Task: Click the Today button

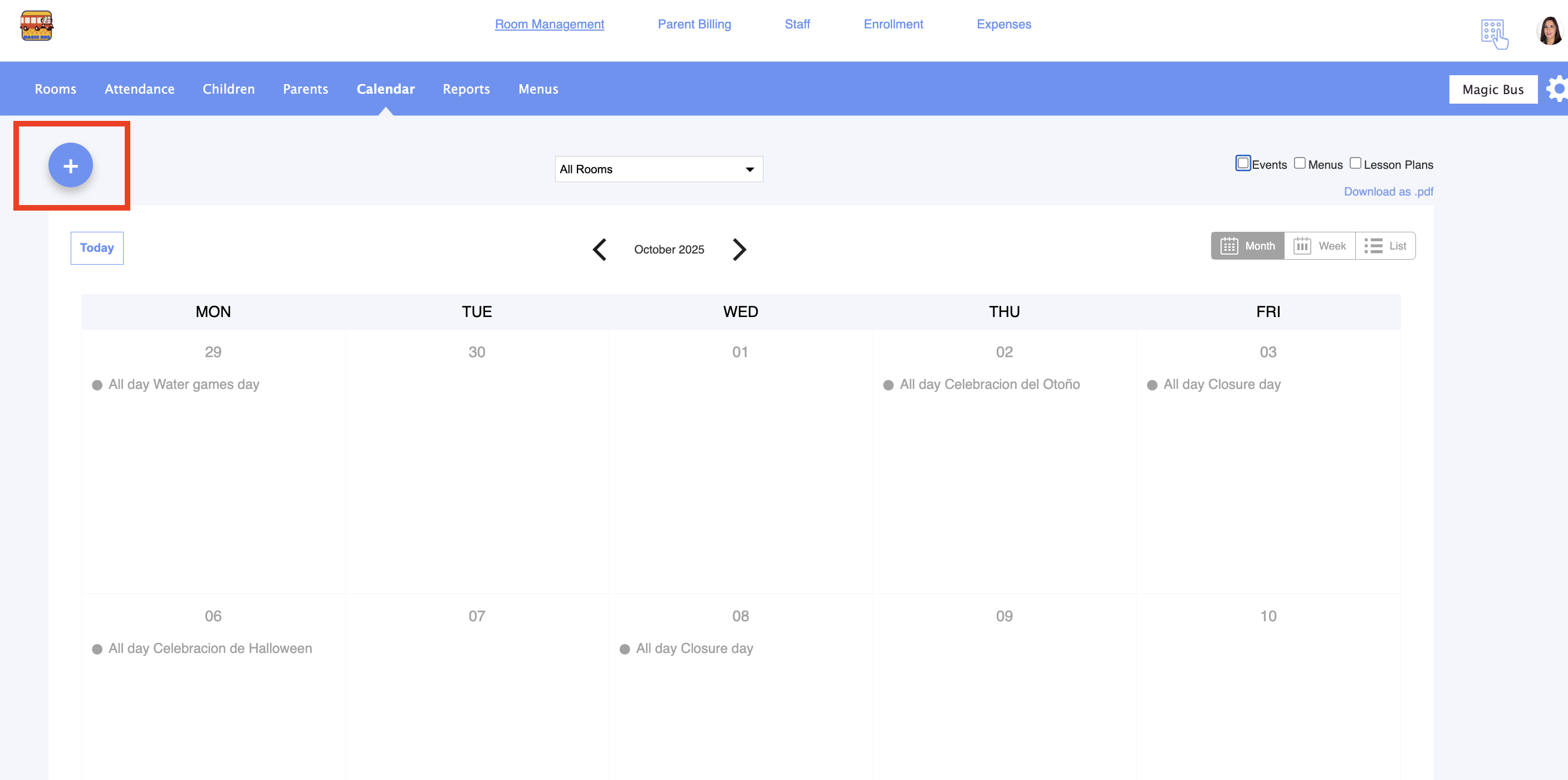Action: click(97, 248)
